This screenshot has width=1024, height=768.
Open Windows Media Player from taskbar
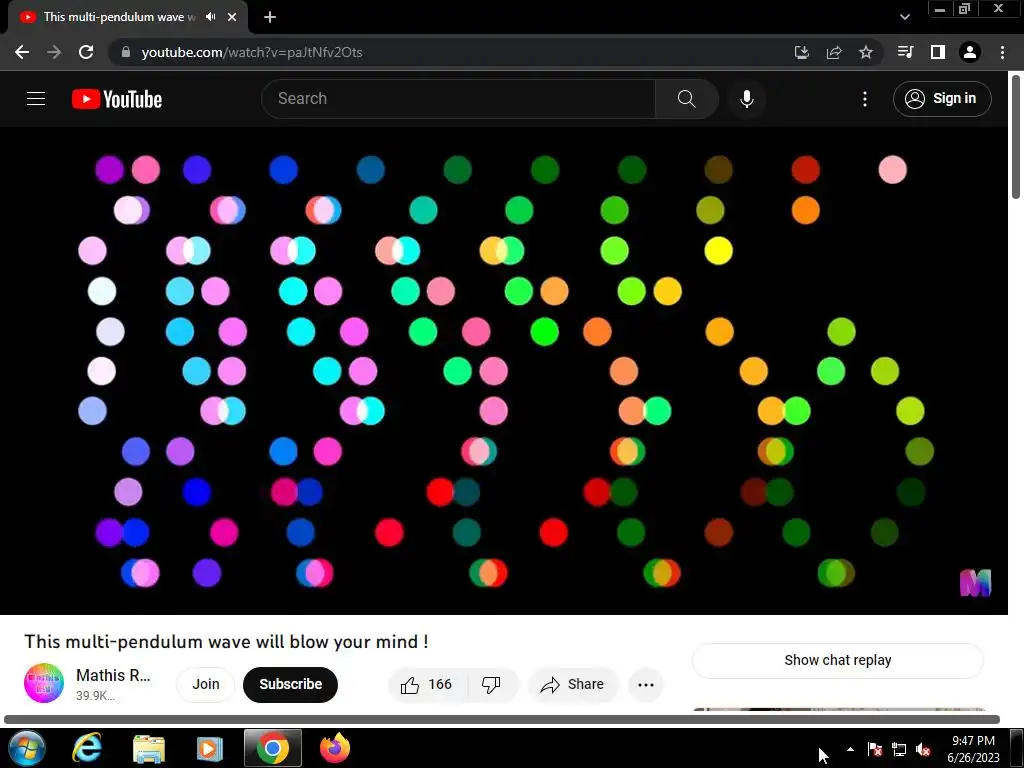coord(210,748)
